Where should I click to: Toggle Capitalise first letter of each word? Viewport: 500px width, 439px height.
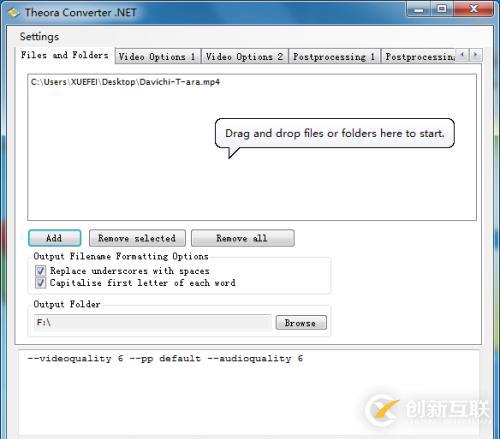(40, 283)
